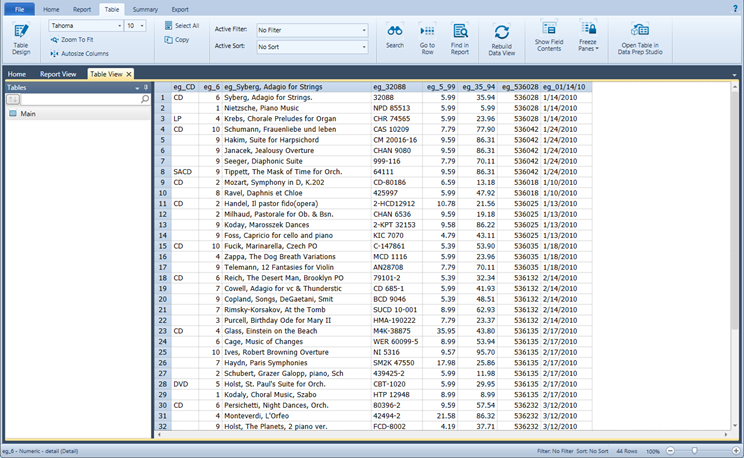This screenshot has width=744, height=458.
Task: Click the zoom slider in status bar
Action: coord(694,451)
